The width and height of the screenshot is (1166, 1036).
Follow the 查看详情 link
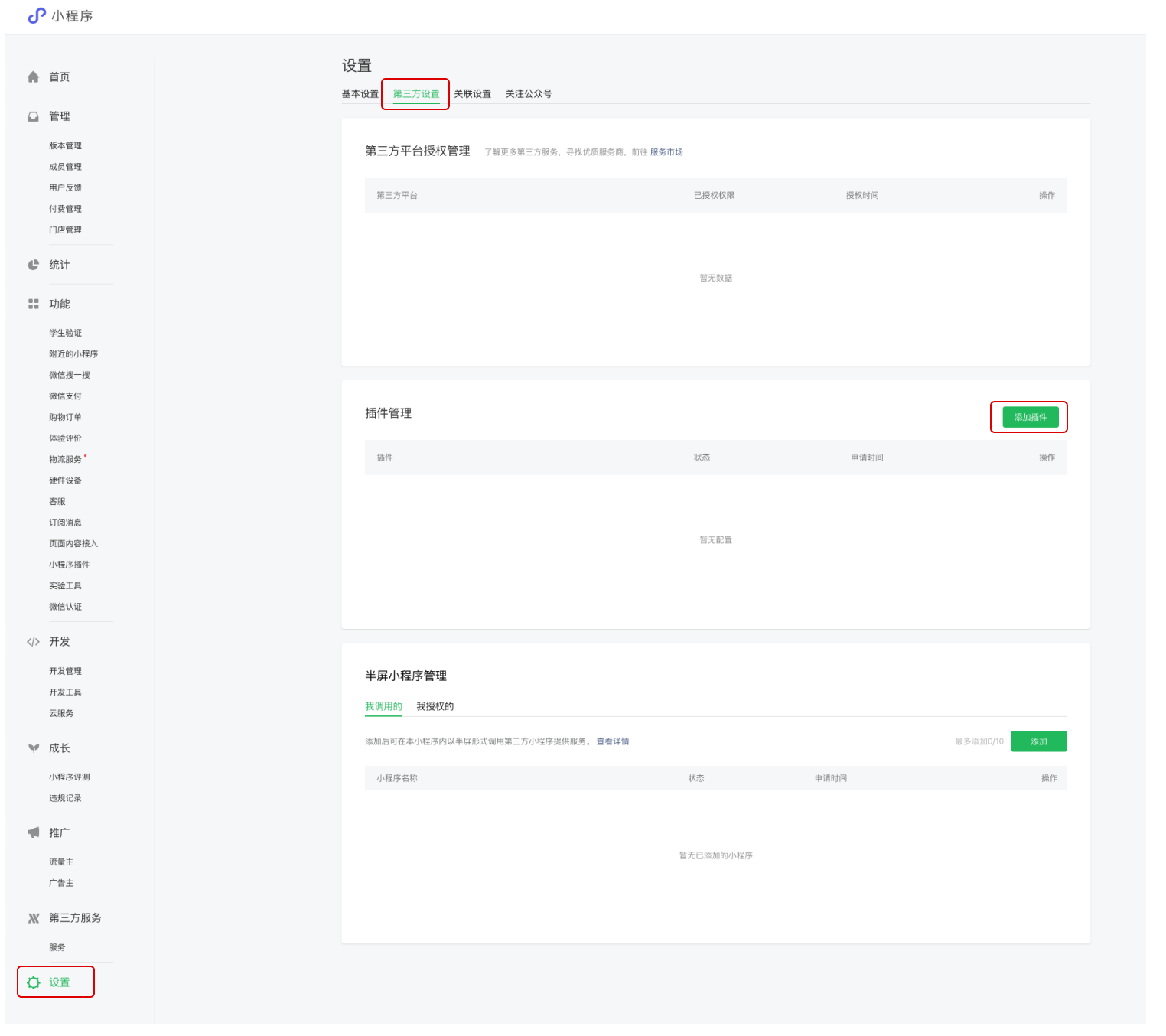click(612, 741)
